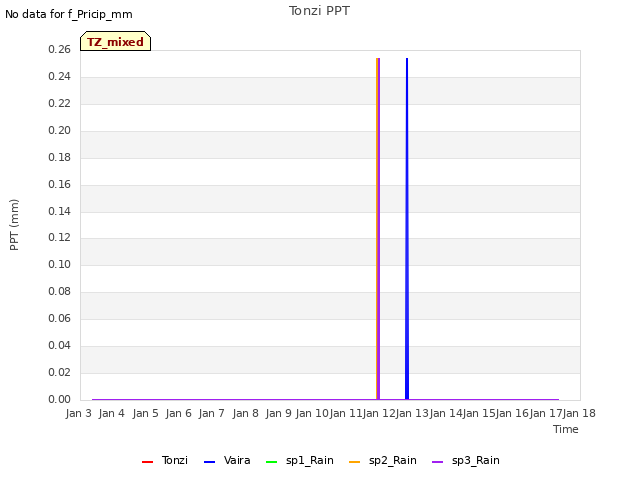The height and width of the screenshot is (480, 640).
Task: Click the 0.12 y-axis value
Action: [59, 237]
